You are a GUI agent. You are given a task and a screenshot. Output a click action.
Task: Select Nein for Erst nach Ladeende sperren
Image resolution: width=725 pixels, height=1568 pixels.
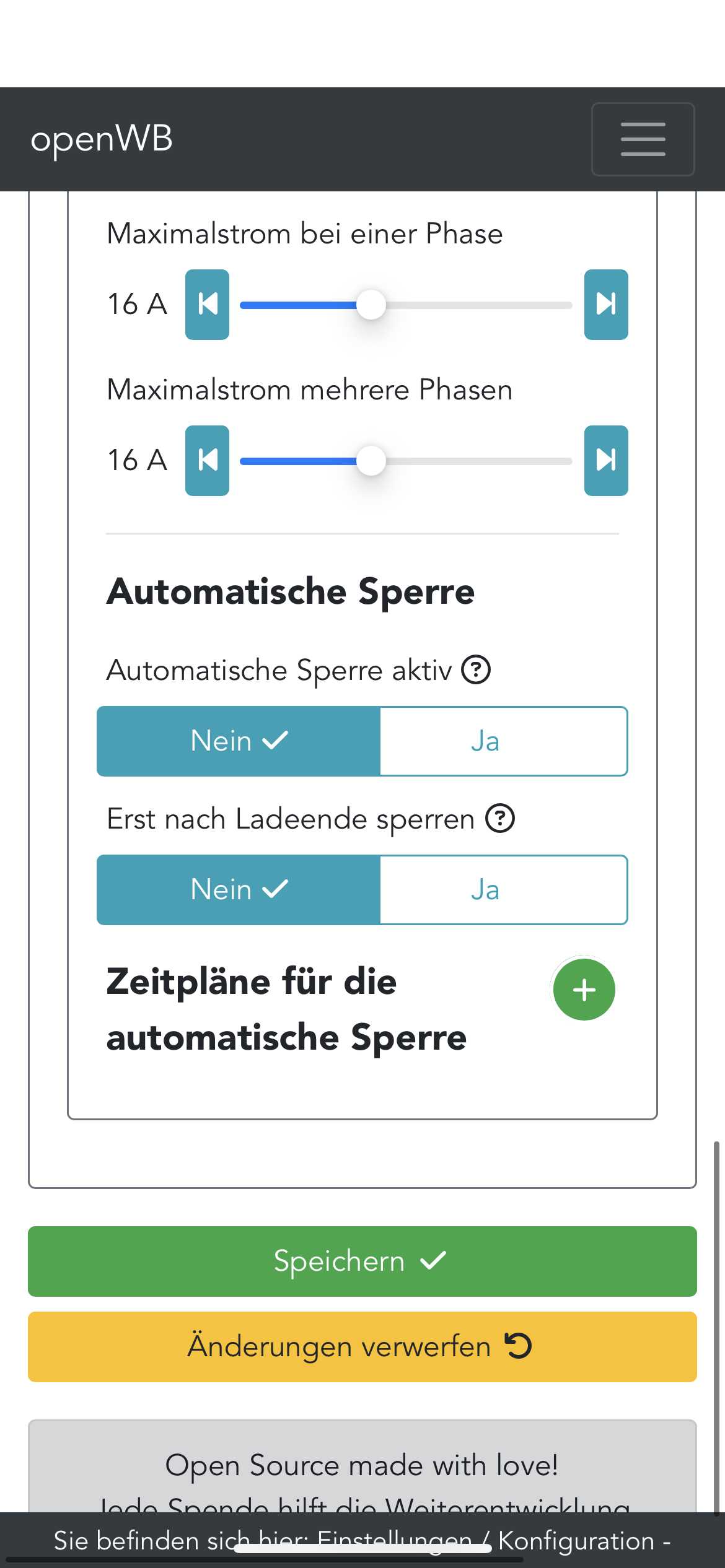tap(239, 890)
